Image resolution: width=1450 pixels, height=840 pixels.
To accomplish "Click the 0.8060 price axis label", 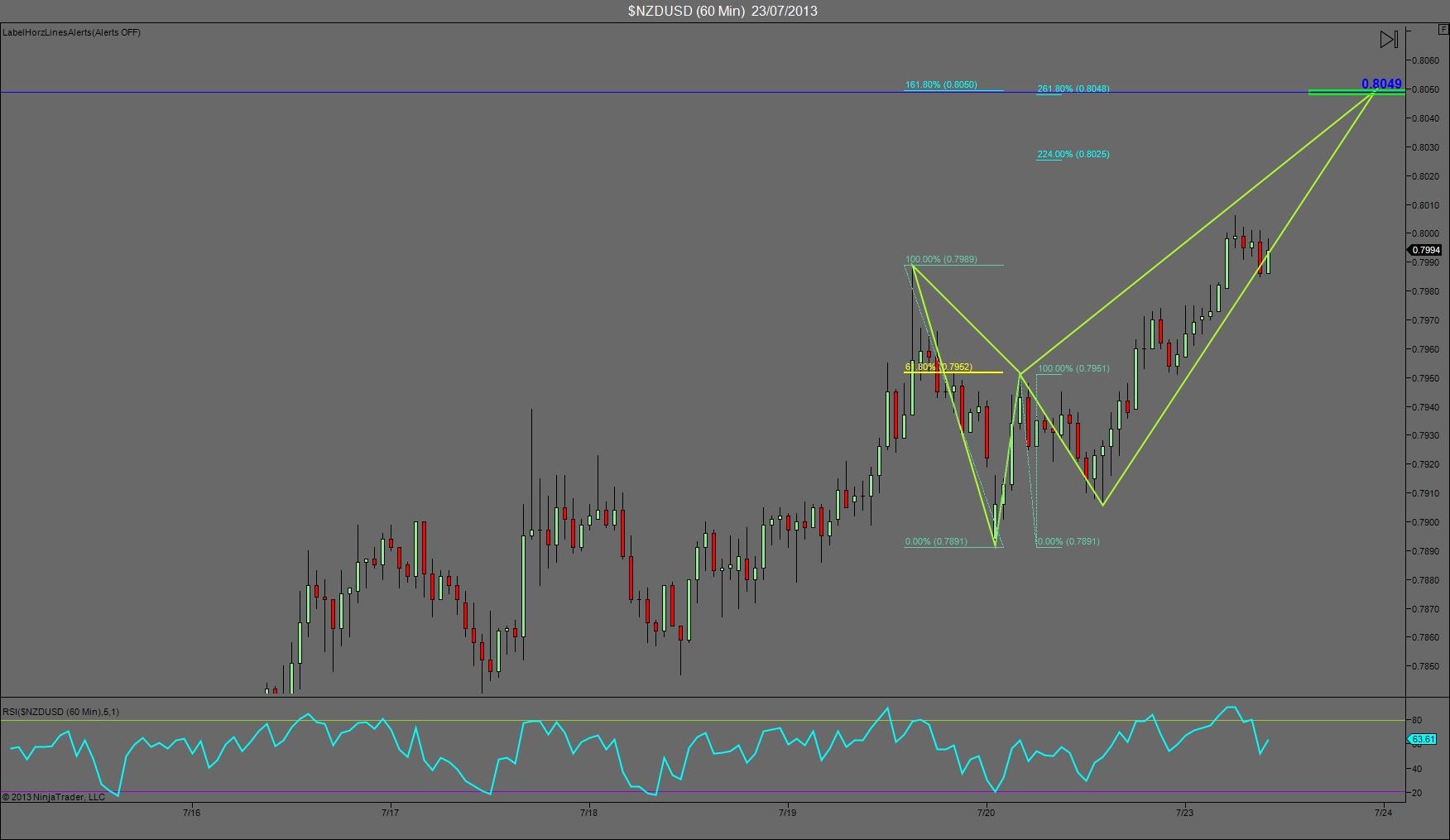I will pyautogui.click(x=1425, y=60).
